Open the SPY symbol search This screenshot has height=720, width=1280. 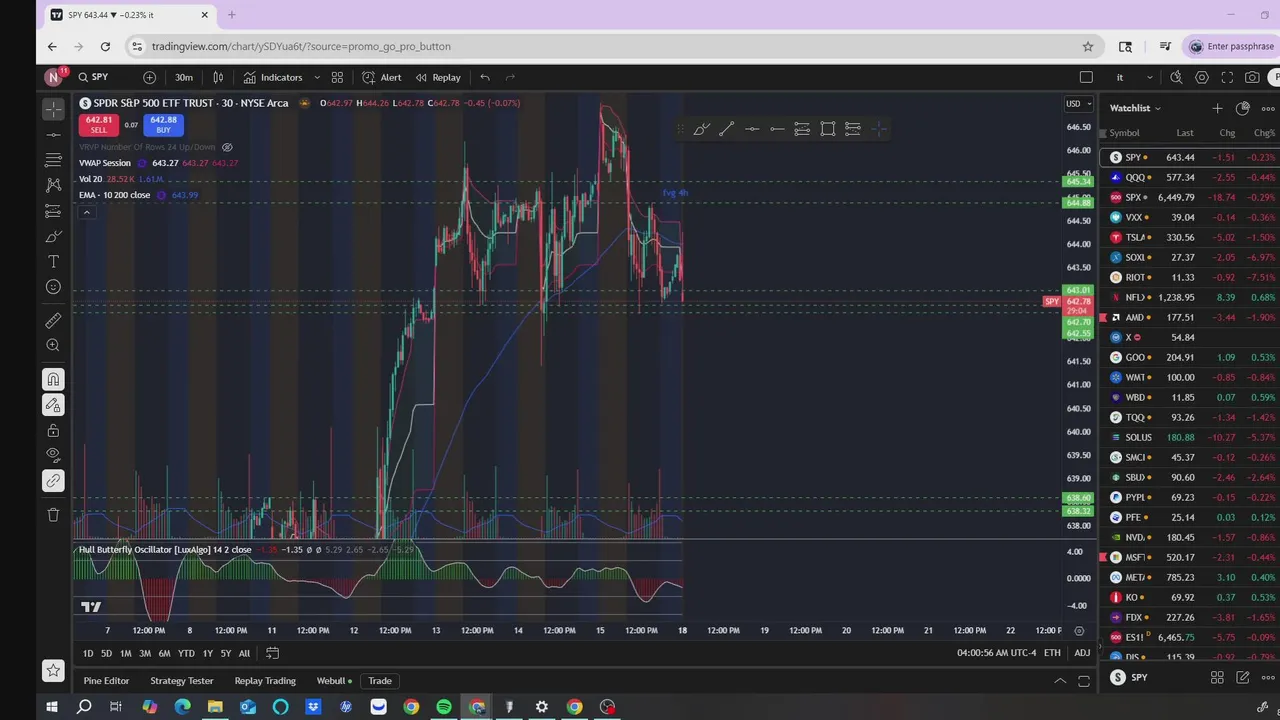(x=93, y=77)
